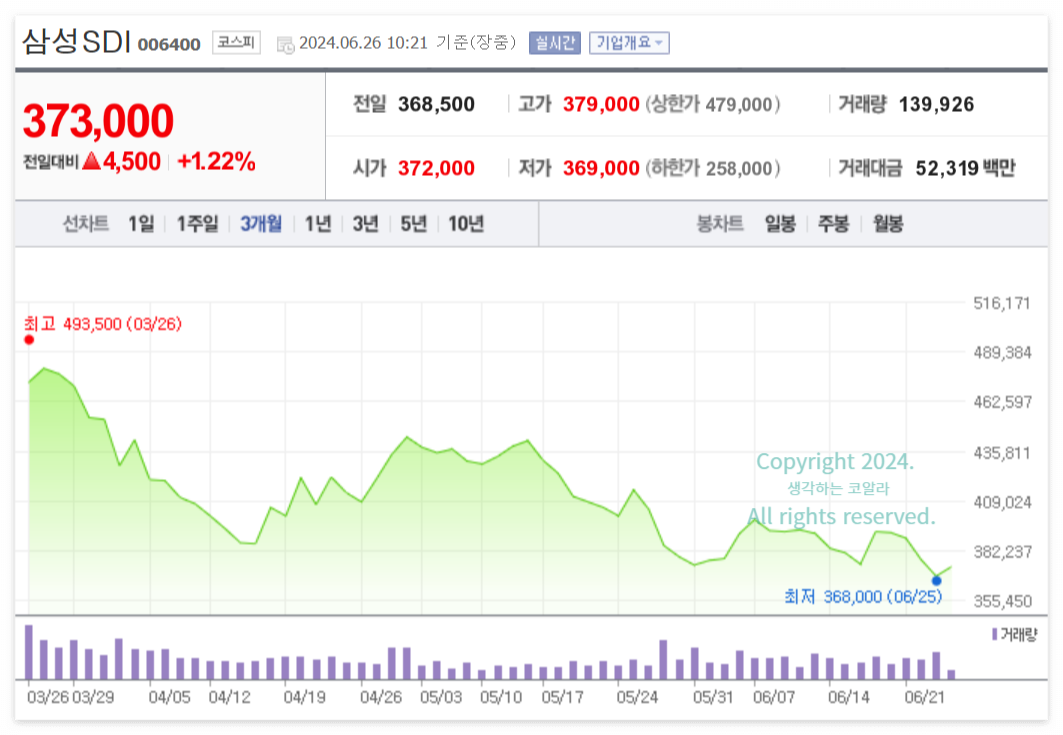Viewport: 1063px width, 735px height.
Task: Select the 3년 period tab
Action: coord(366,224)
